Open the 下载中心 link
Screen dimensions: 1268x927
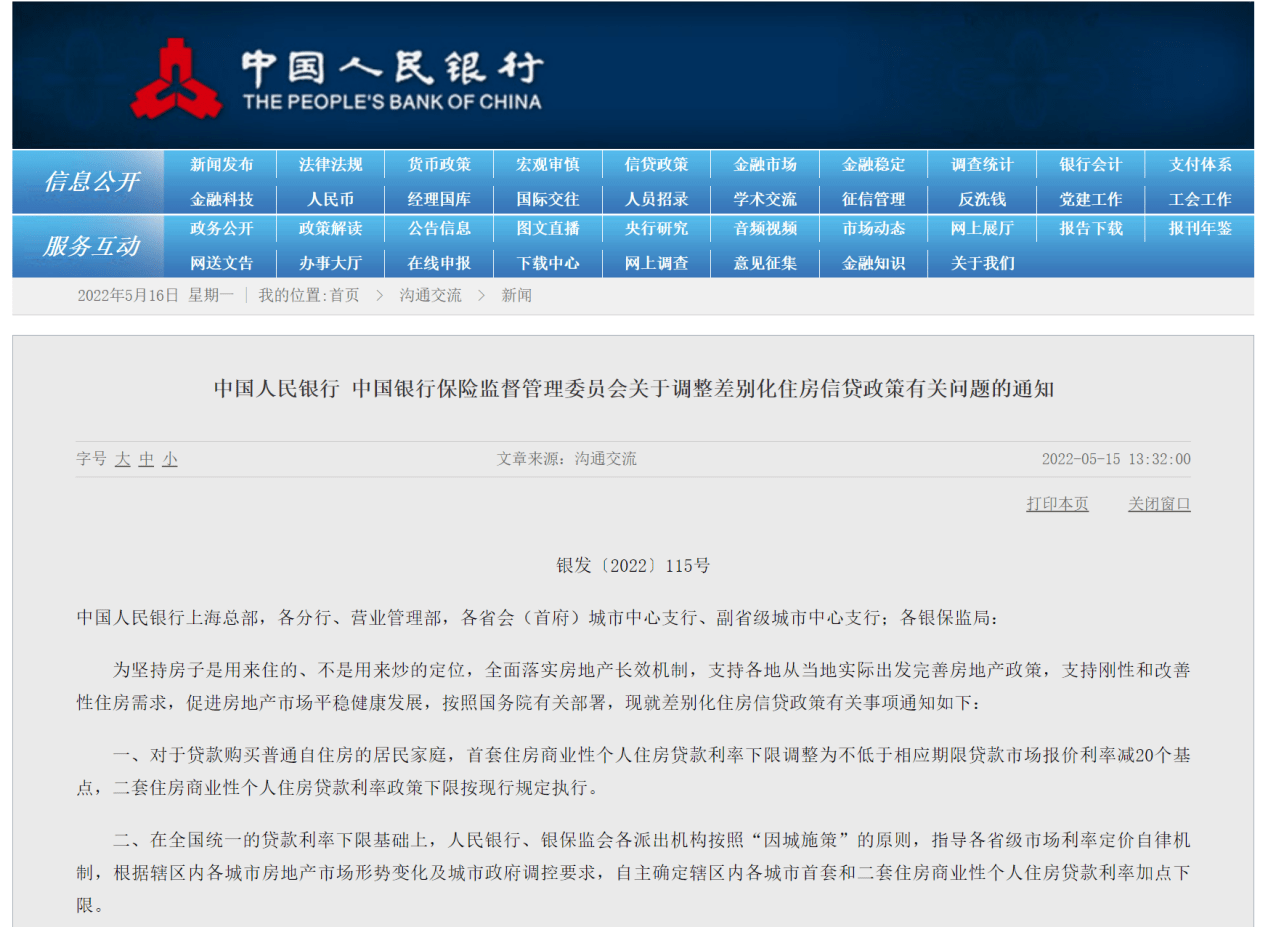click(548, 263)
